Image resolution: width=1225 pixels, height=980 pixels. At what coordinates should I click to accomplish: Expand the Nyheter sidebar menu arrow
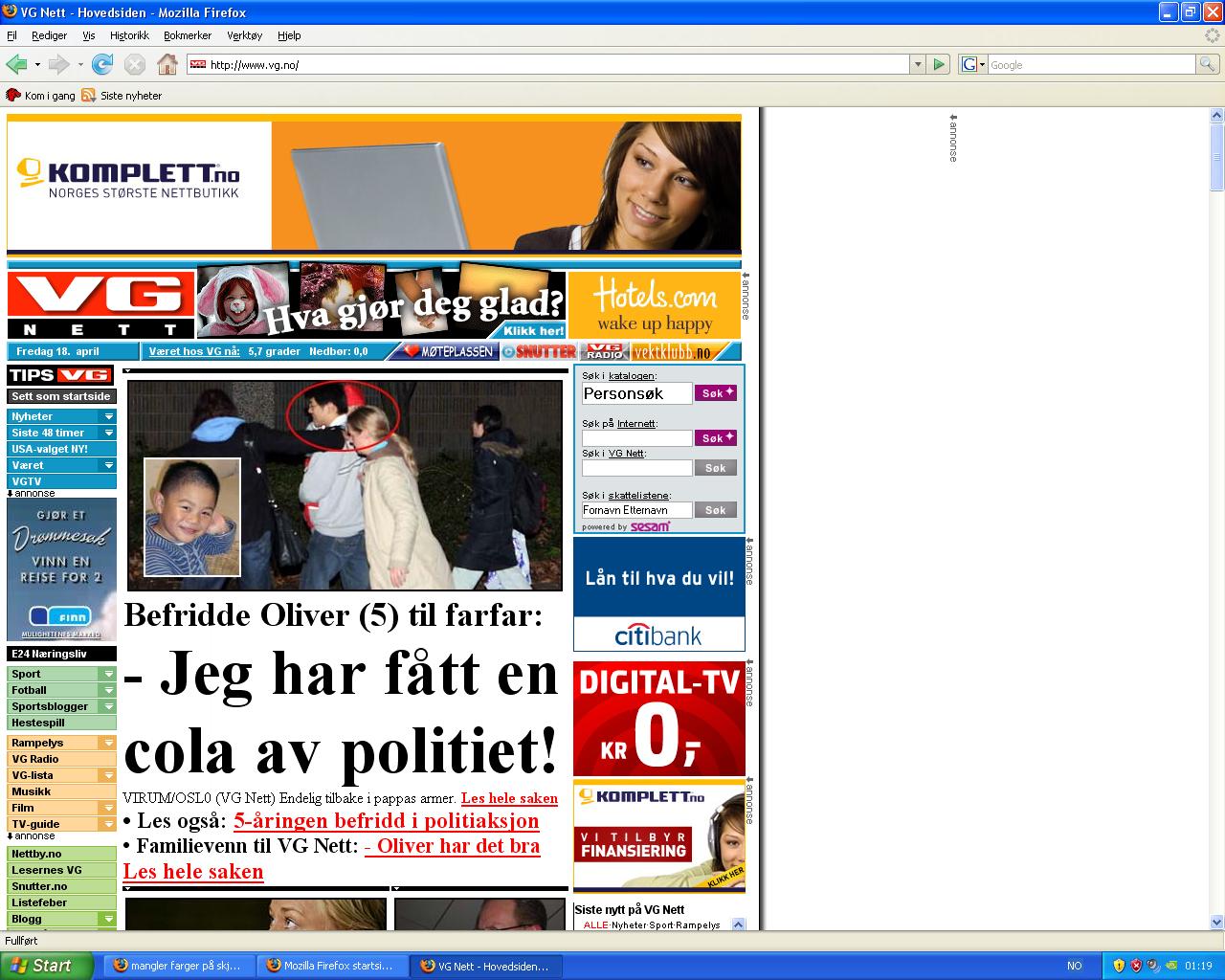tap(109, 416)
